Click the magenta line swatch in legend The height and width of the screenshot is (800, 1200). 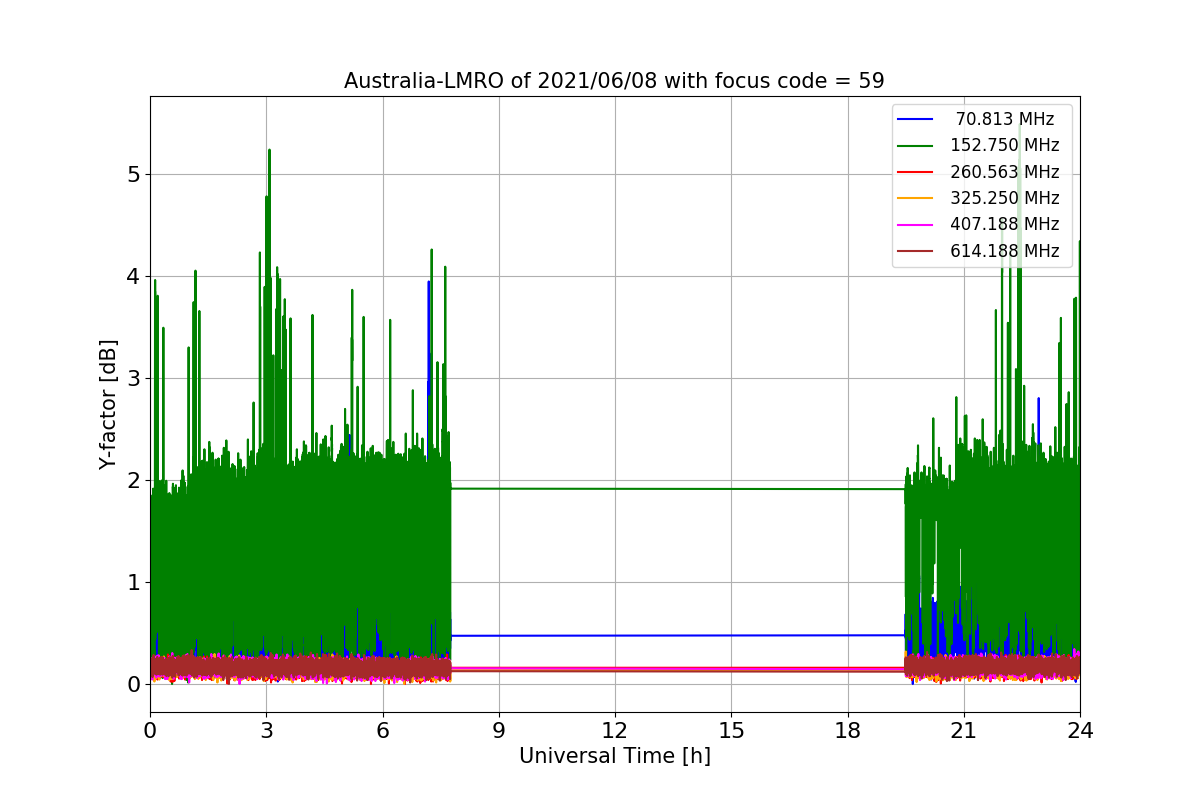[915, 225]
